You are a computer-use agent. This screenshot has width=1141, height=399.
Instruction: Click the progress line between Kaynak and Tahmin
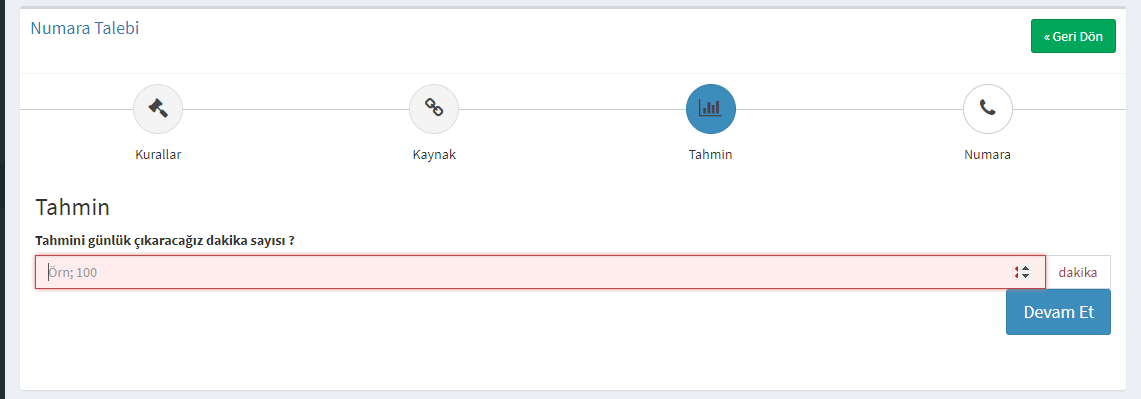coord(572,109)
